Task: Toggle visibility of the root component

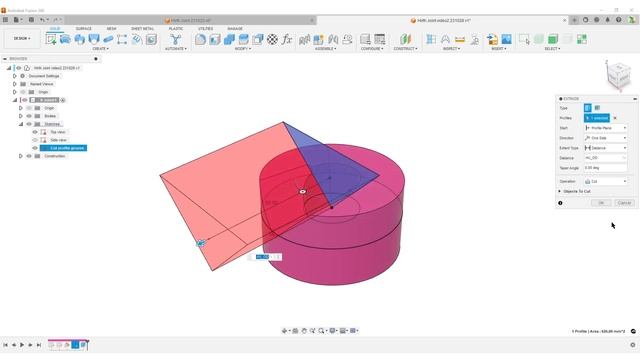Action: click(x=18, y=68)
